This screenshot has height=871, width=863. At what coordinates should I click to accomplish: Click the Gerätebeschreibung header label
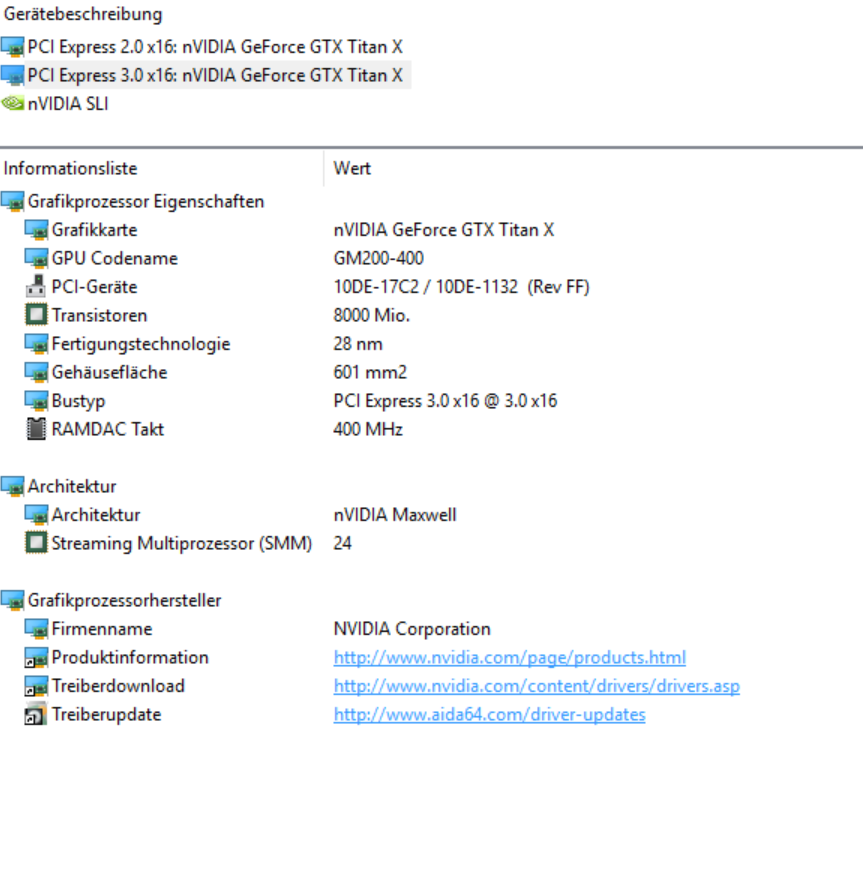pyautogui.click(x=83, y=14)
